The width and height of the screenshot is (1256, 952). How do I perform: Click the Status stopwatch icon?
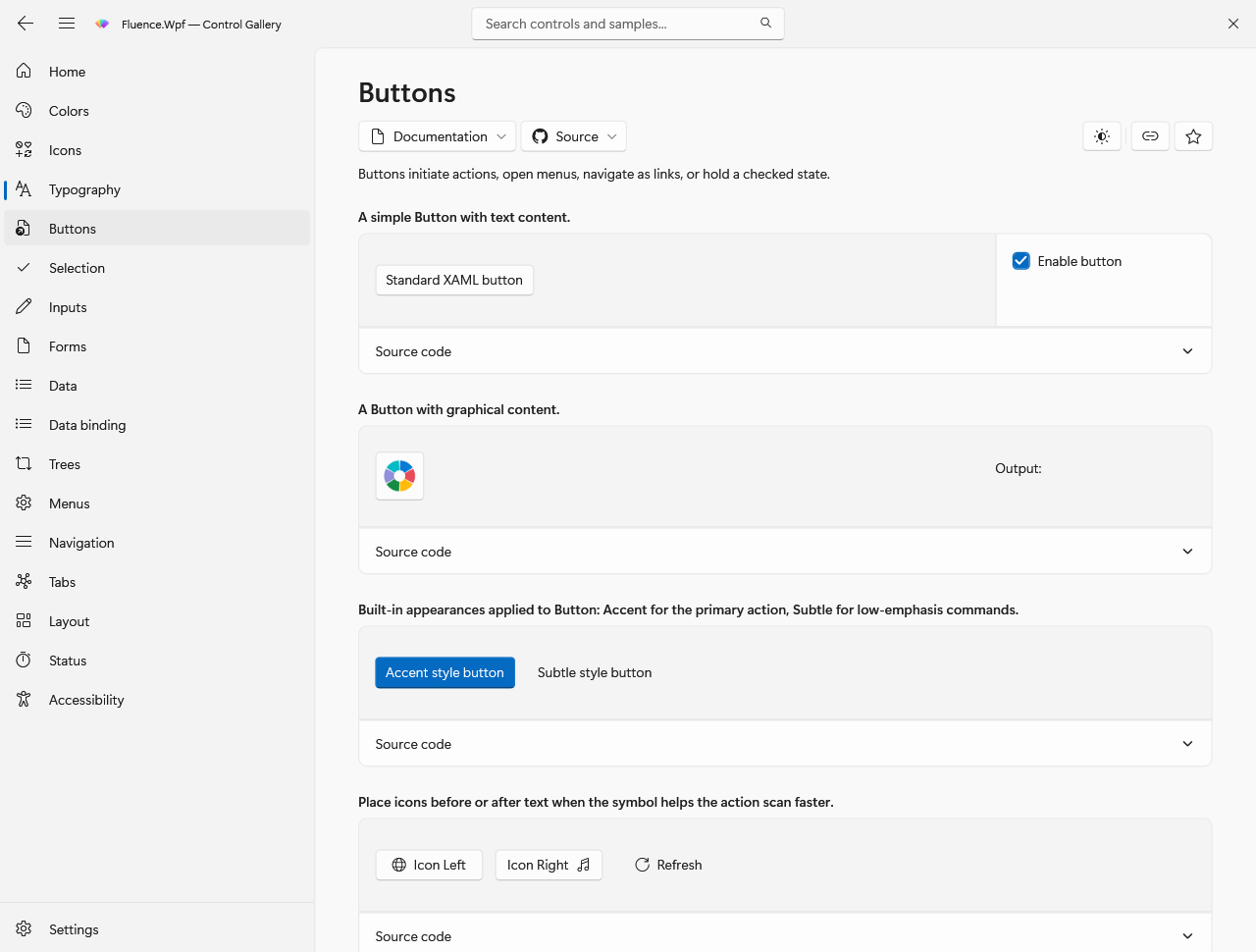(x=24, y=660)
